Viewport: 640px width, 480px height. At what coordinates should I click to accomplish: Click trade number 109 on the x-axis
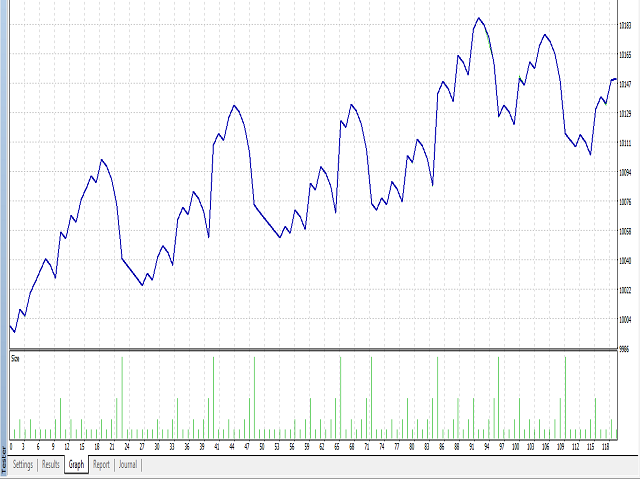tap(561, 447)
